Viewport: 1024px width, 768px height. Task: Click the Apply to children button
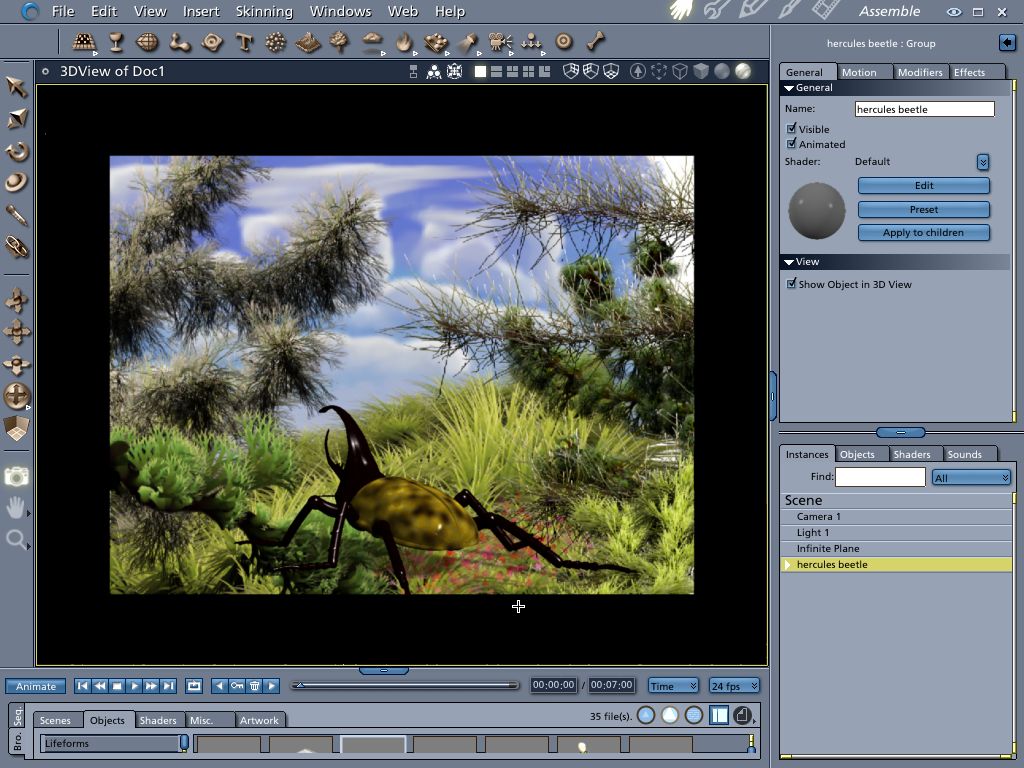pyautogui.click(x=923, y=233)
